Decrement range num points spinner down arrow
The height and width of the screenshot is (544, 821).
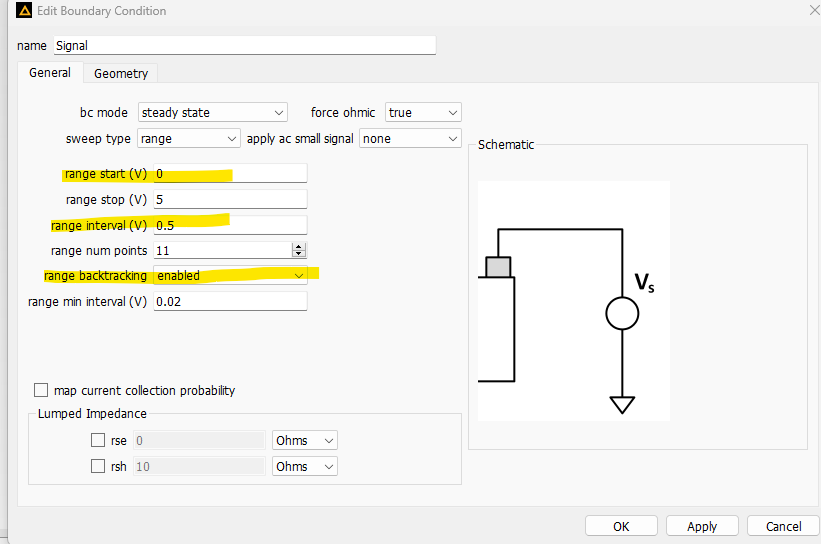point(299,254)
